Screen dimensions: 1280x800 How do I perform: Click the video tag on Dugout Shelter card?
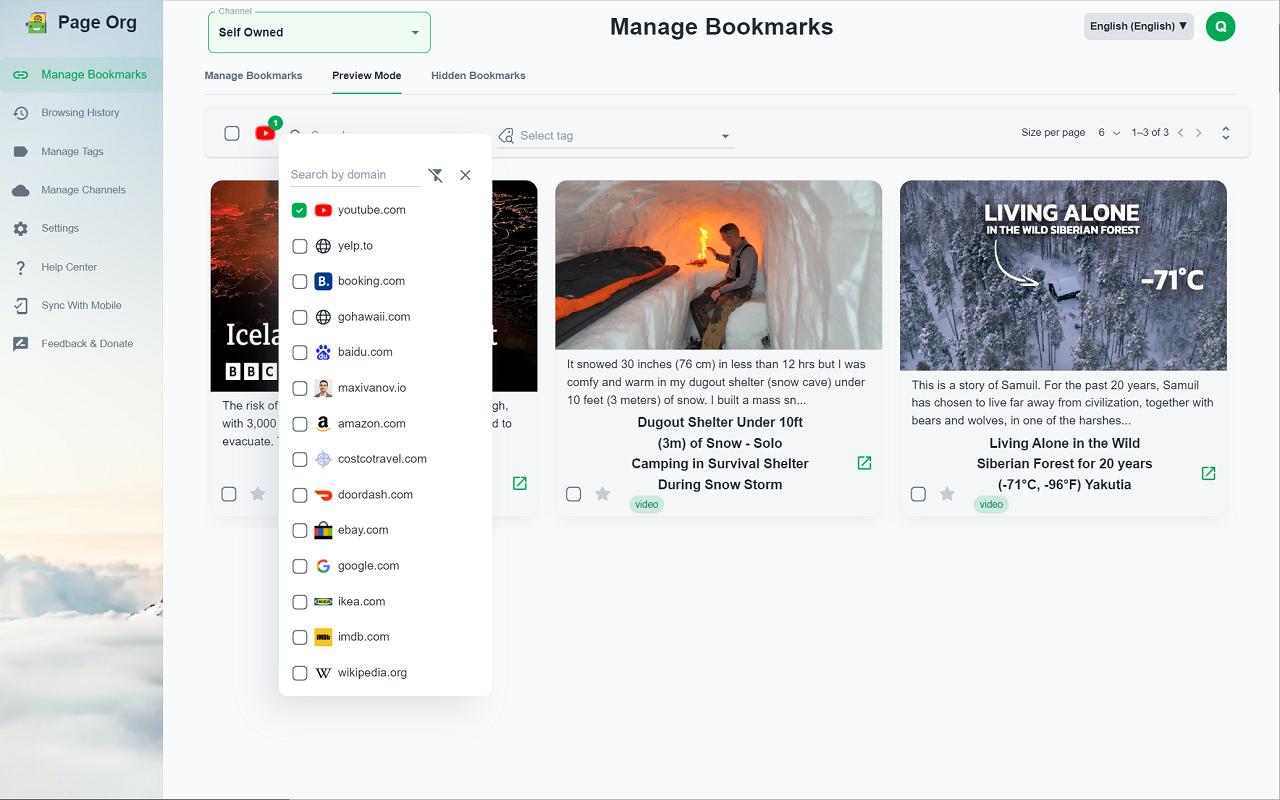(647, 505)
